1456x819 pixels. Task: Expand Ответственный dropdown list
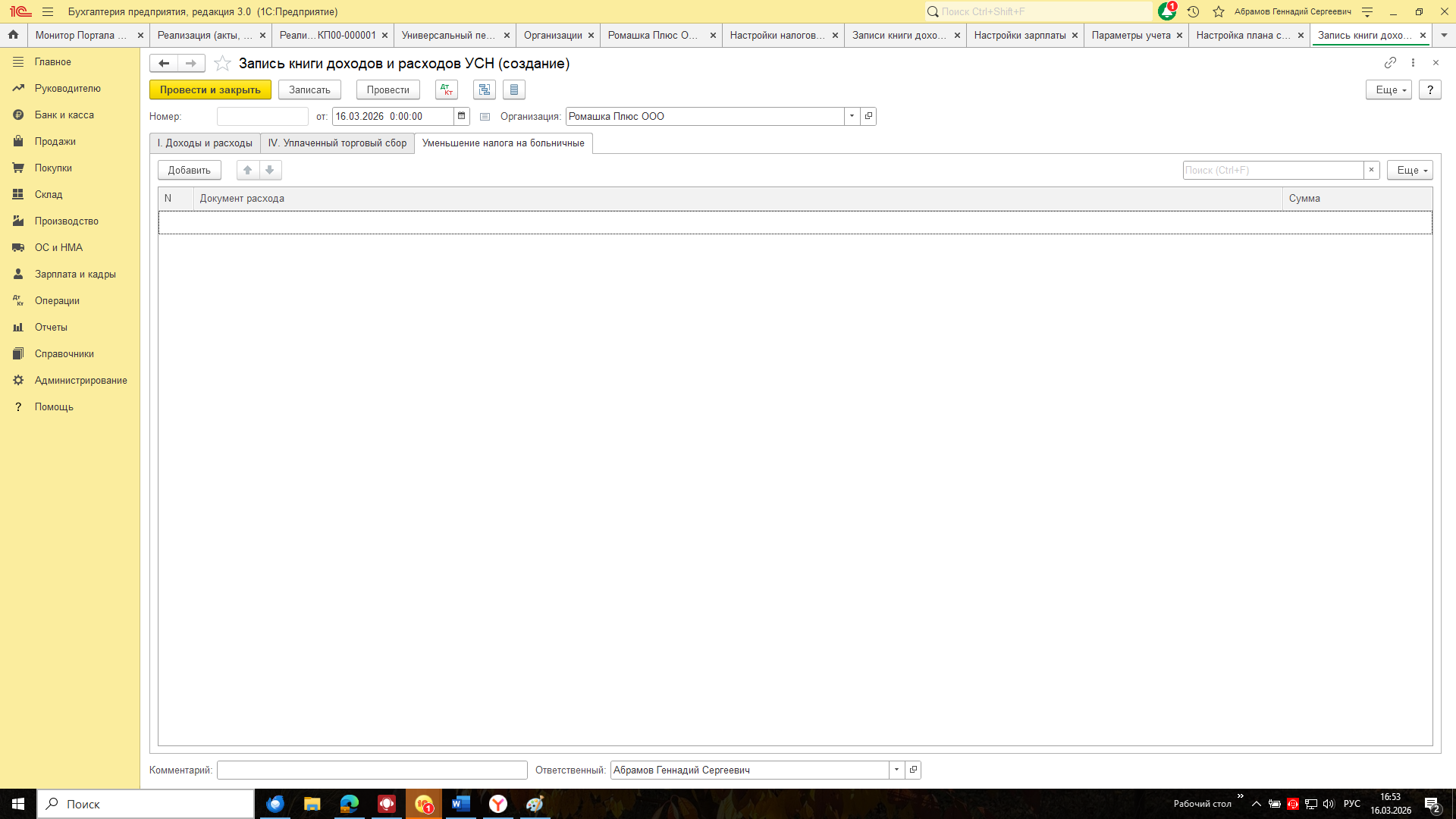tap(896, 770)
